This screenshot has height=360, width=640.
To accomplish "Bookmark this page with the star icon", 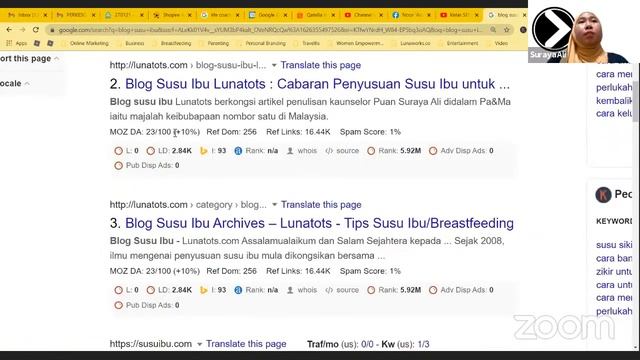I will pos(507,30).
